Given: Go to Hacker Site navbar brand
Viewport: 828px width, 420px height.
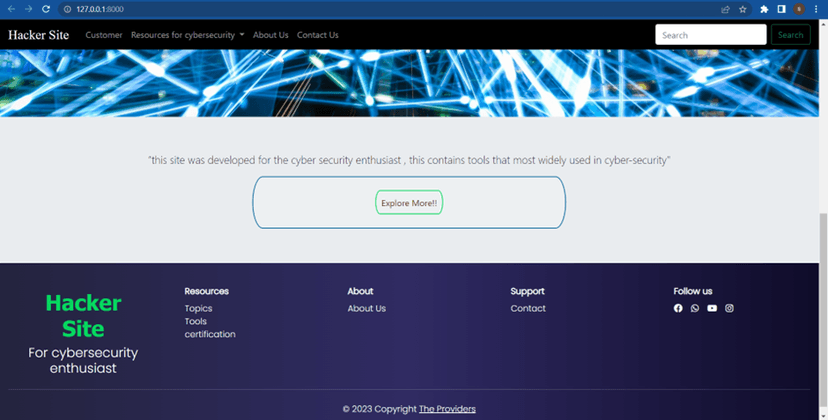Looking at the screenshot, I should 39,35.
